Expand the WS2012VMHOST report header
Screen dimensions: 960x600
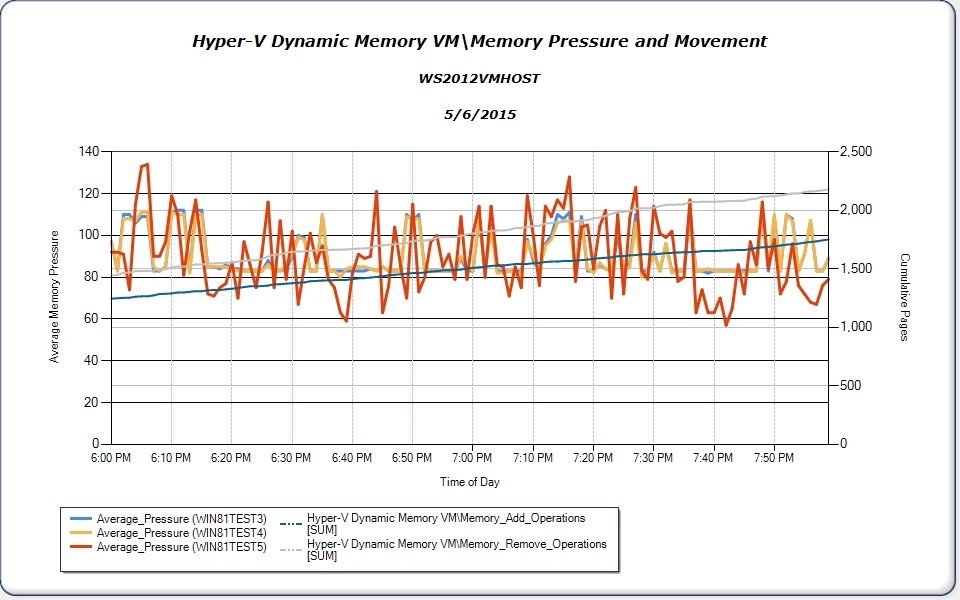click(480, 77)
